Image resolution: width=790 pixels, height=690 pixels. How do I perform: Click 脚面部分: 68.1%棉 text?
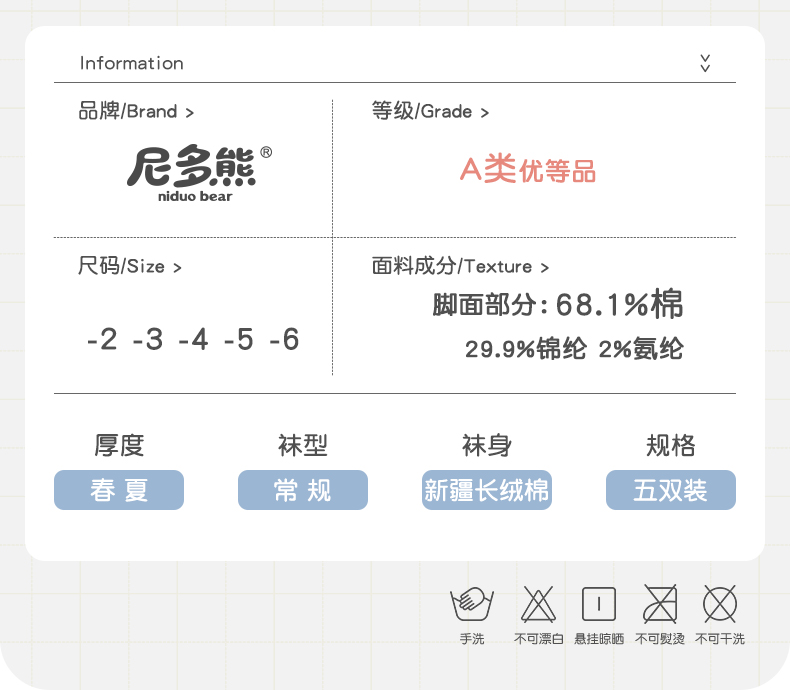click(x=557, y=304)
